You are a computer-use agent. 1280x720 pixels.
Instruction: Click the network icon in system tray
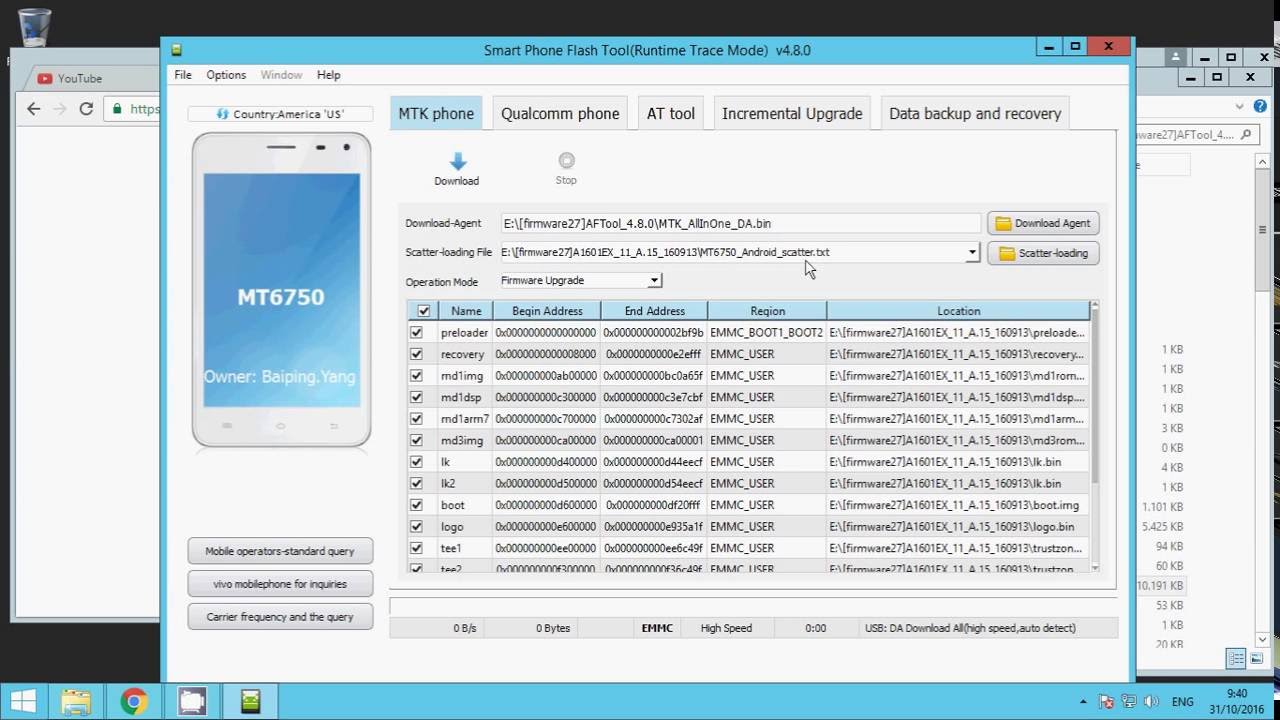1128,702
